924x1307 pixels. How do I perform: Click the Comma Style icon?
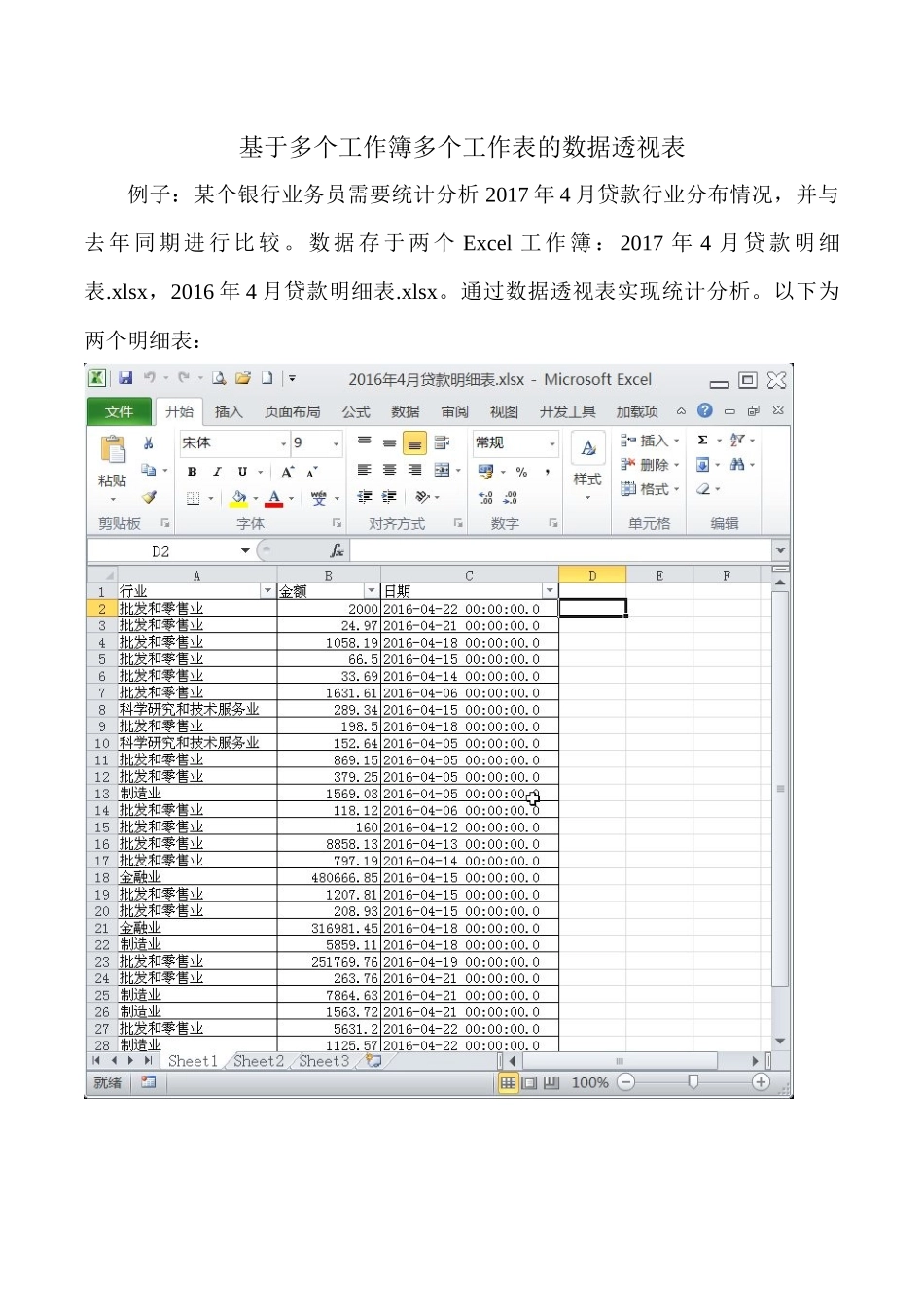[x=548, y=472]
